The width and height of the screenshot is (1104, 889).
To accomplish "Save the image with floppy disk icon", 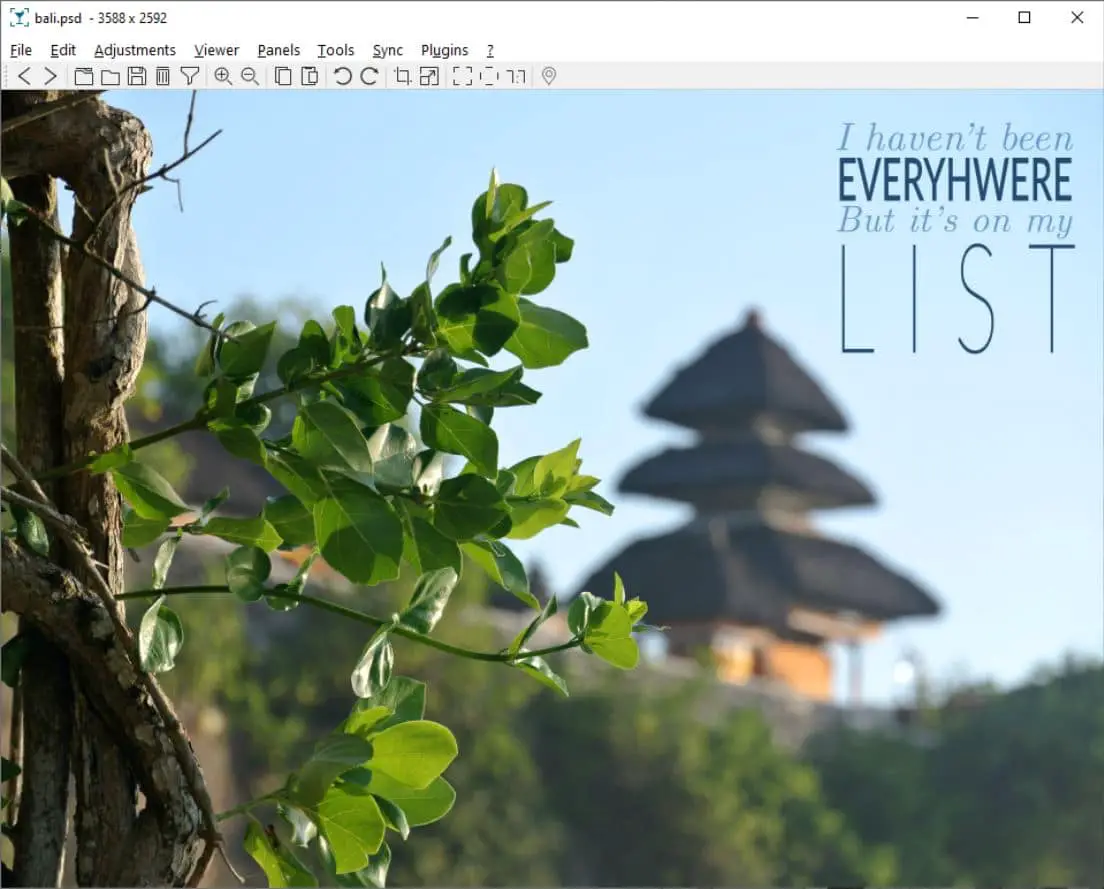I will coord(137,76).
